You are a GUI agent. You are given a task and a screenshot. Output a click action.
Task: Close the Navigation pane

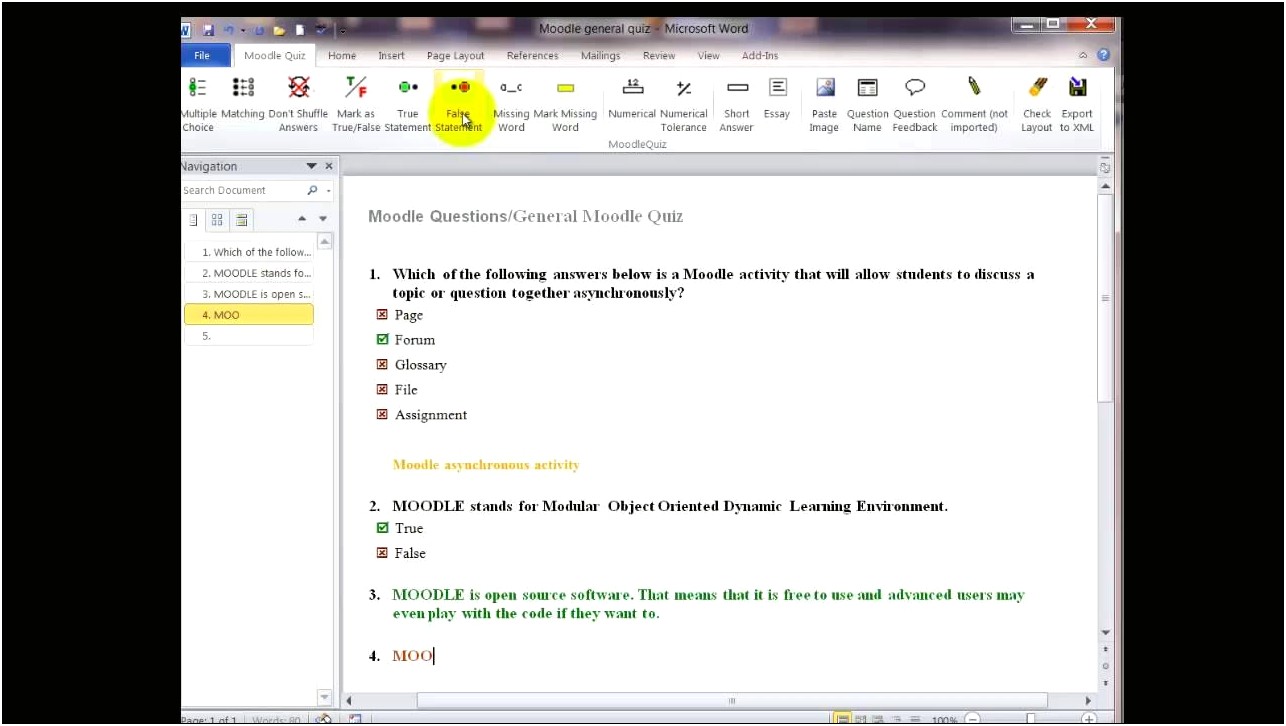(329, 166)
